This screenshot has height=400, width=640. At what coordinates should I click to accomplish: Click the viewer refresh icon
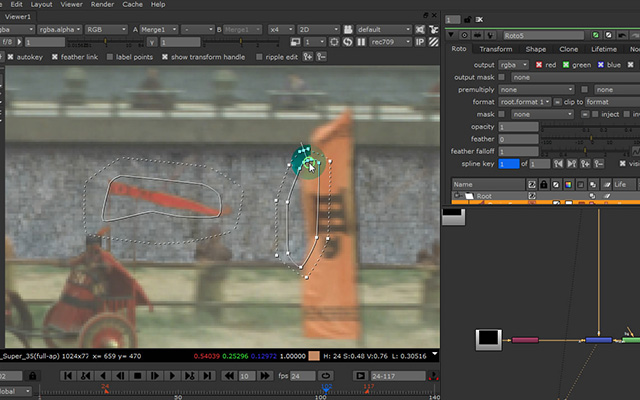point(347,42)
